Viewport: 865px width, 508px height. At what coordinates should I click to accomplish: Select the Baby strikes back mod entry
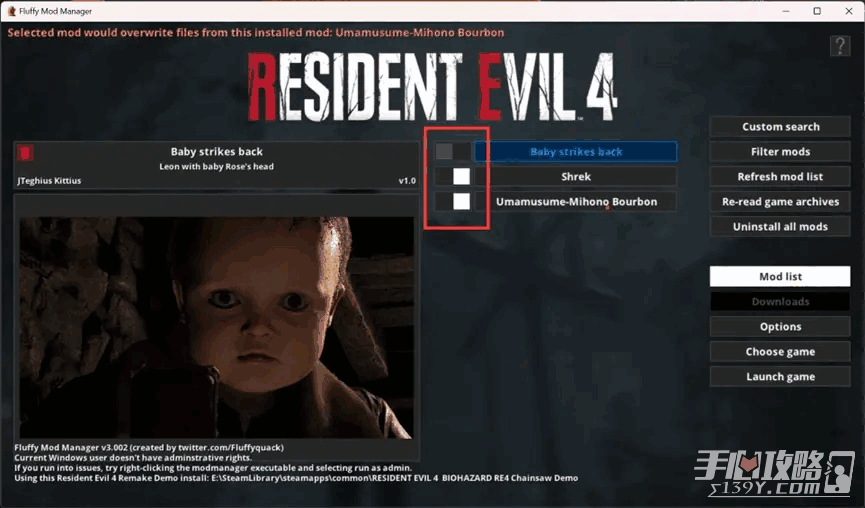575,152
